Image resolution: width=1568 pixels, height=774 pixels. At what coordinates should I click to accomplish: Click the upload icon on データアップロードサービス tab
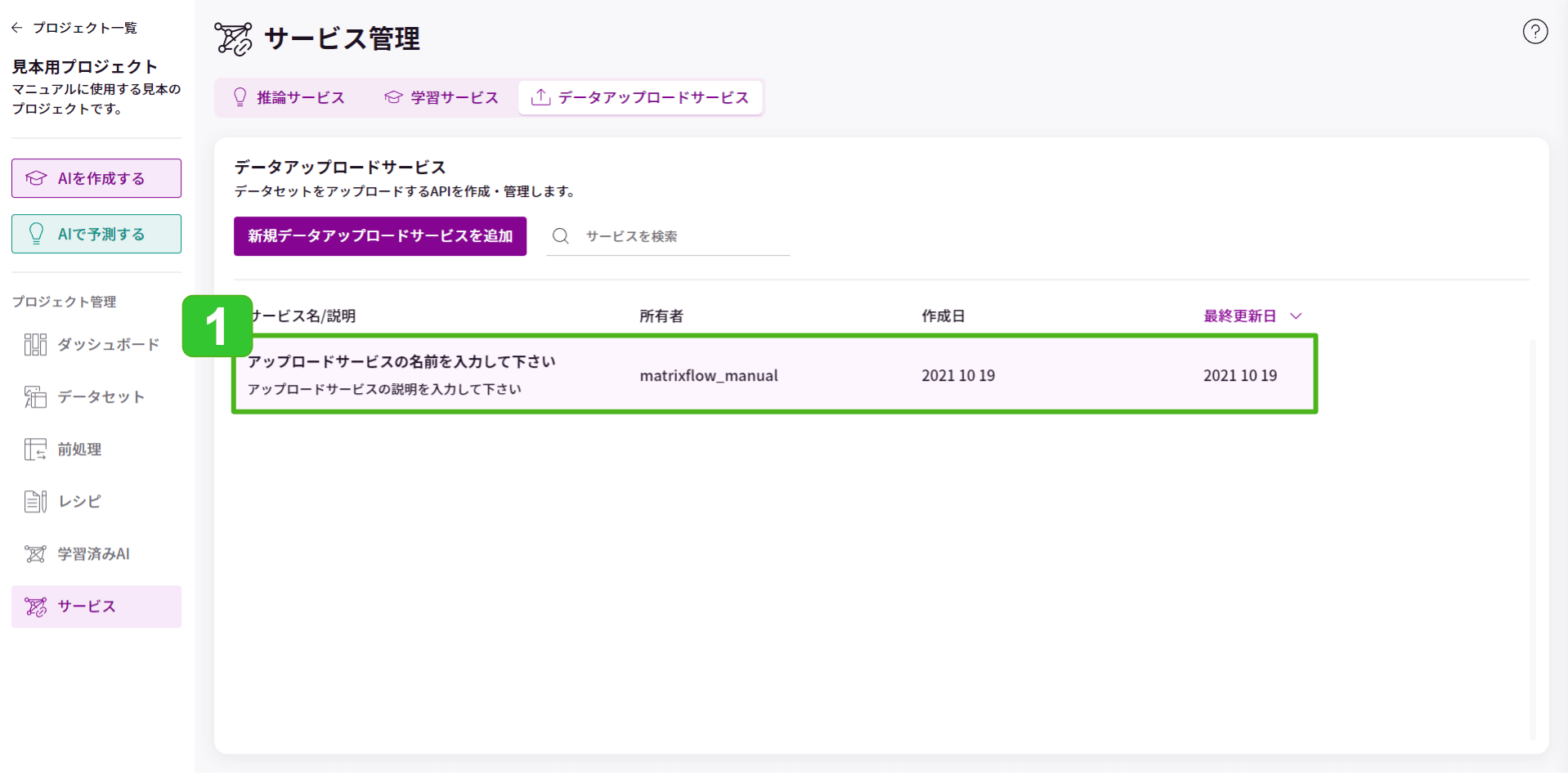pos(540,97)
